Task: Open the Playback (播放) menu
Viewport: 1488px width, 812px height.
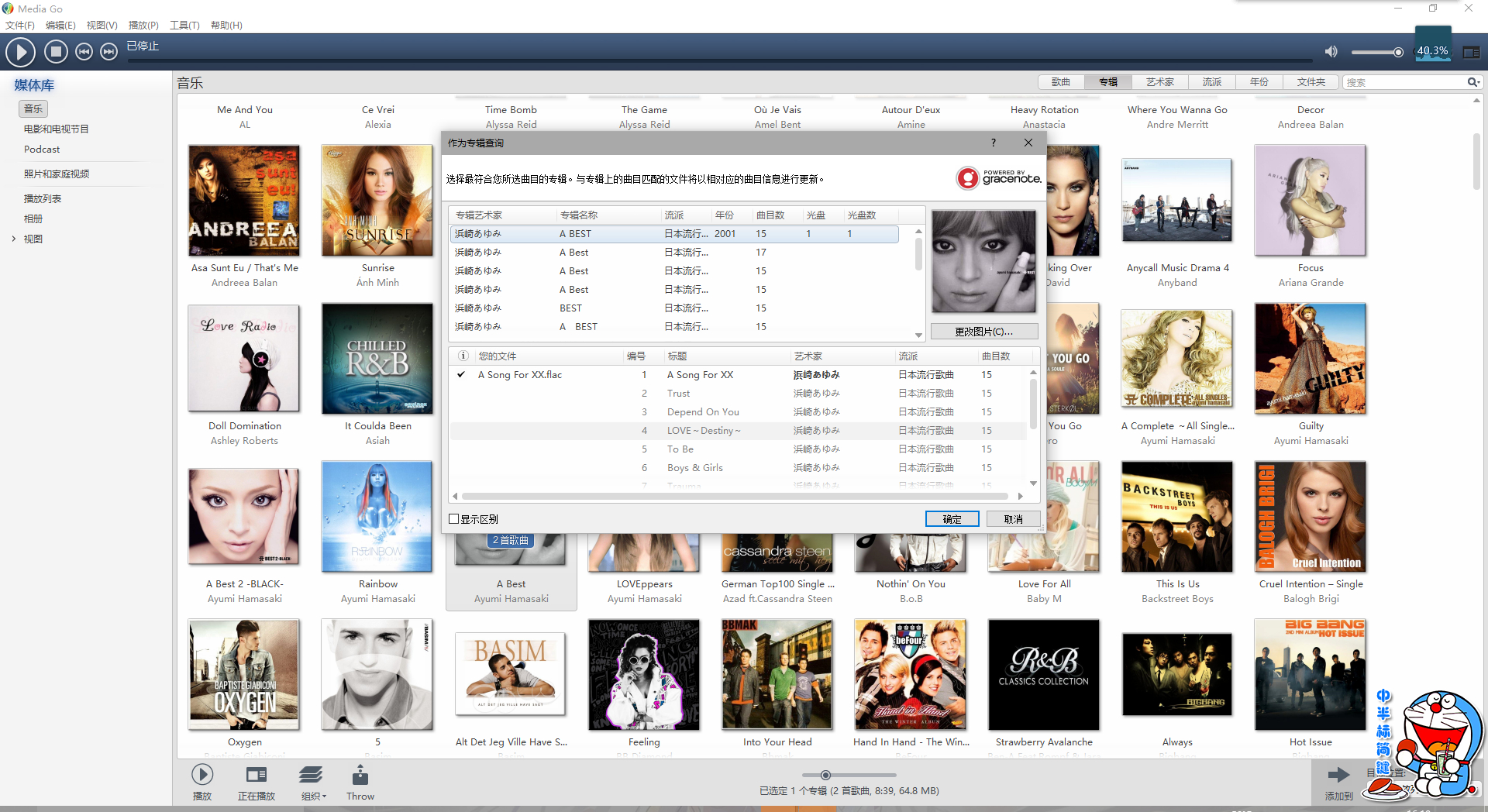Action: pyautogui.click(x=143, y=26)
